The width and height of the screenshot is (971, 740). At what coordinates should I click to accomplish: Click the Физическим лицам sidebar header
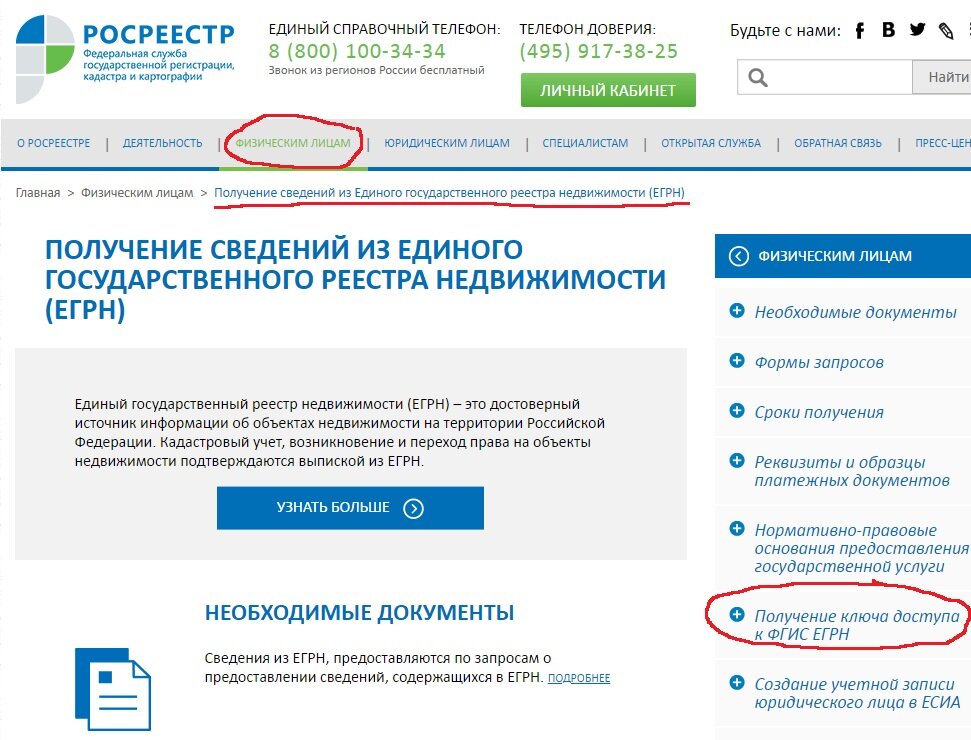pyautogui.click(x=843, y=256)
